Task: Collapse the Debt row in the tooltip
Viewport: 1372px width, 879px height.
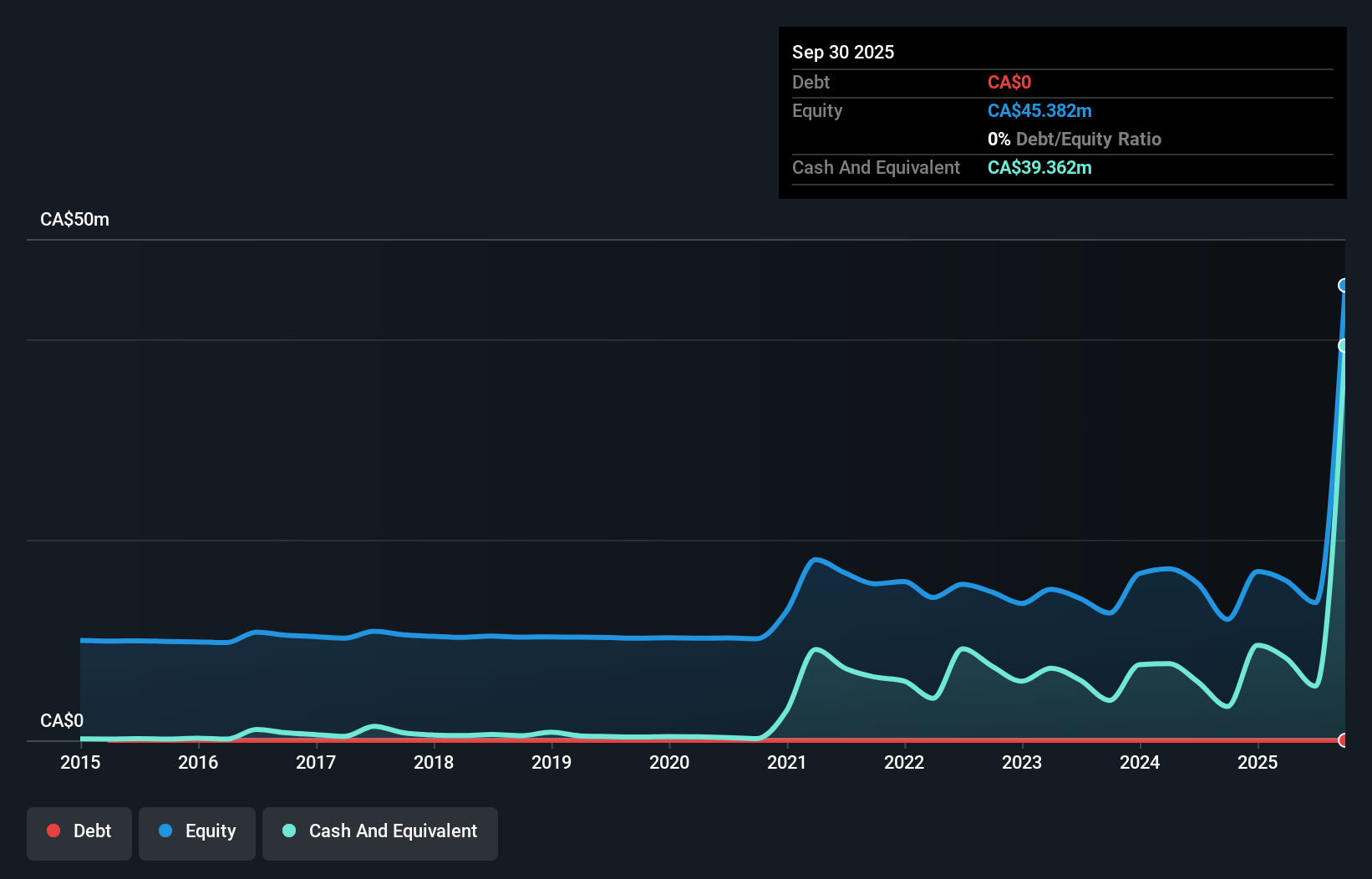Action: point(810,83)
